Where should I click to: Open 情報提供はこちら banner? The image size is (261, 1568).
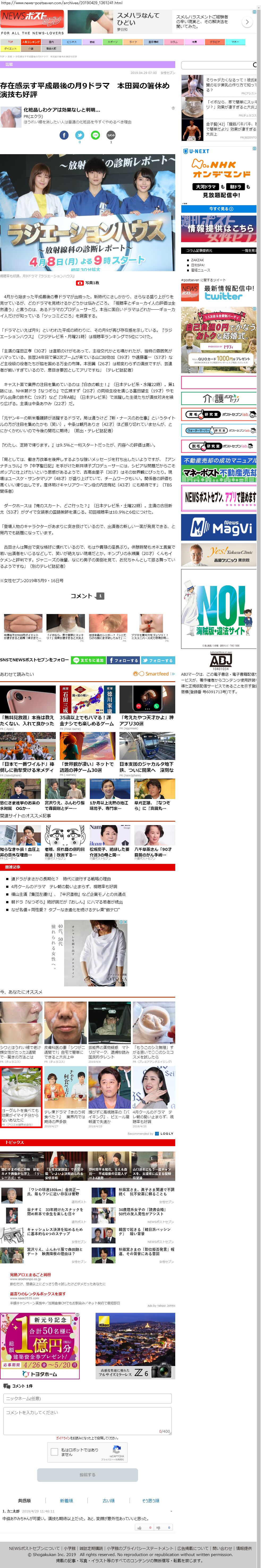tap(219, 229)
